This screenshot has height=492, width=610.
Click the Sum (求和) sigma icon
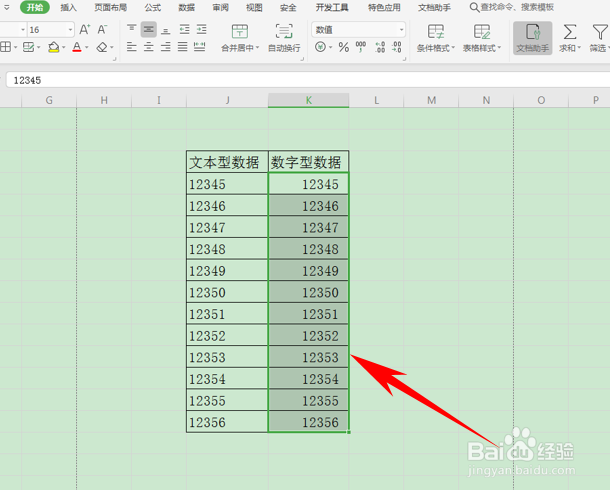[x=570, y=32]
